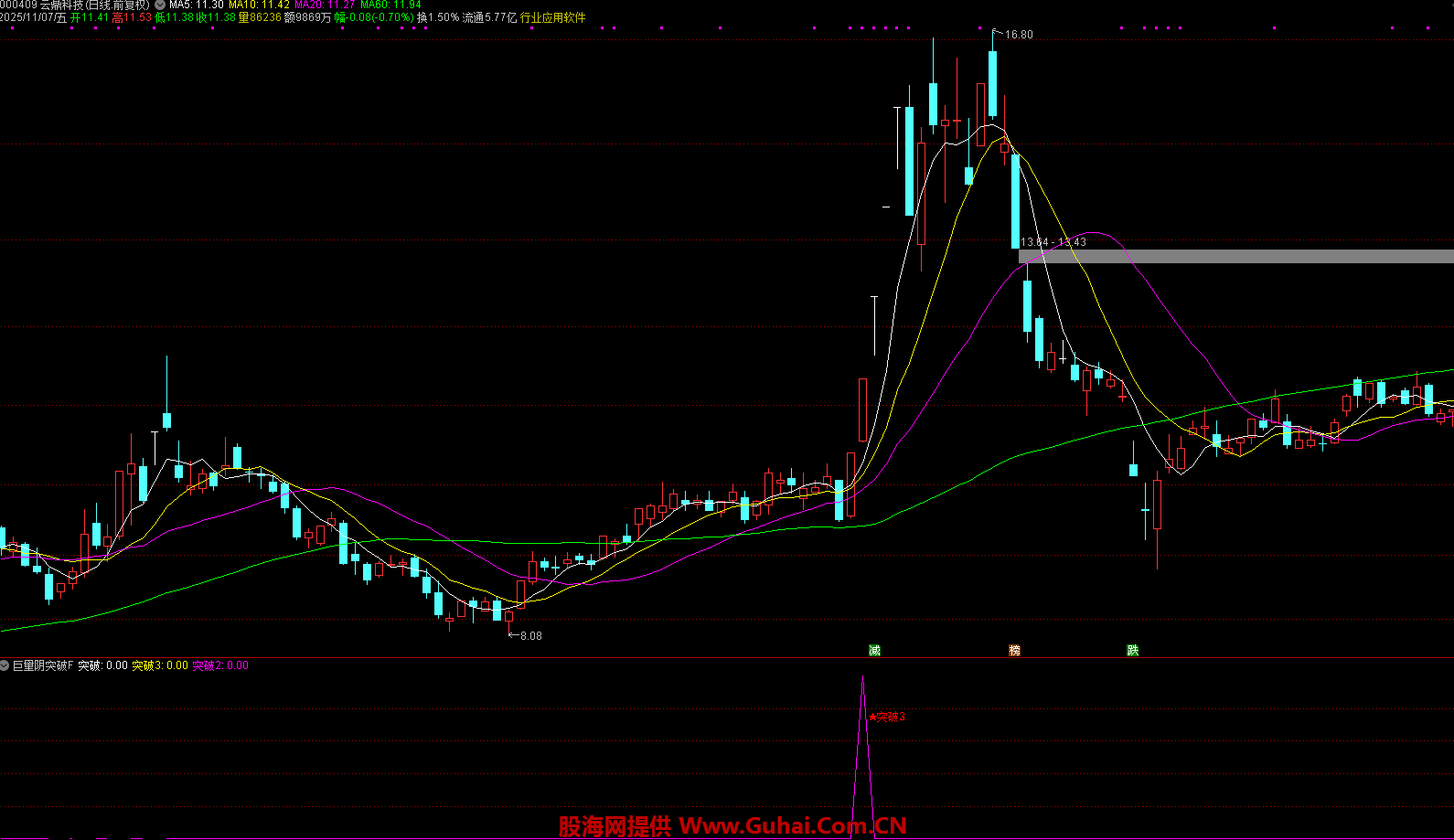The height and width of the screenshot is (840, 1454).
Task: Click the green 跌 event marker icon
Action: (x=1133, y=651)
